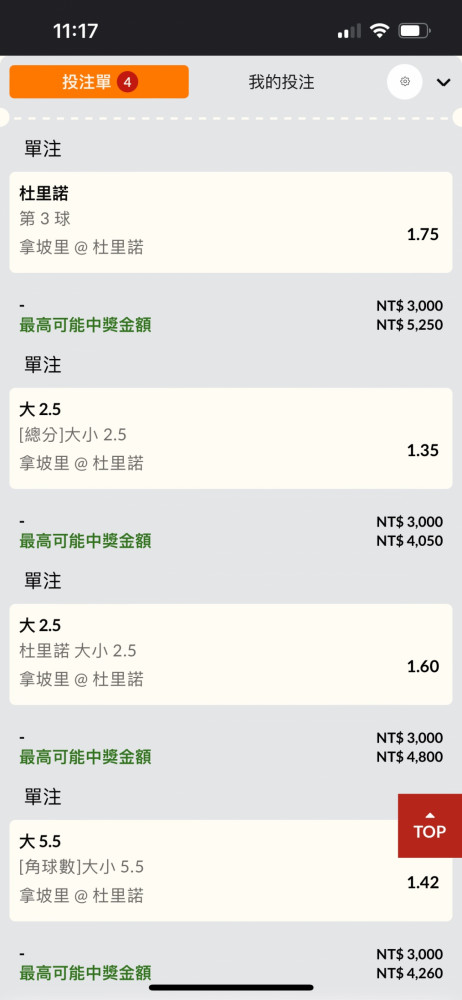Screen dimensions: 462x1000
Task: Tap the NT$ 5,250 payout amount
Action: (410, 325)
